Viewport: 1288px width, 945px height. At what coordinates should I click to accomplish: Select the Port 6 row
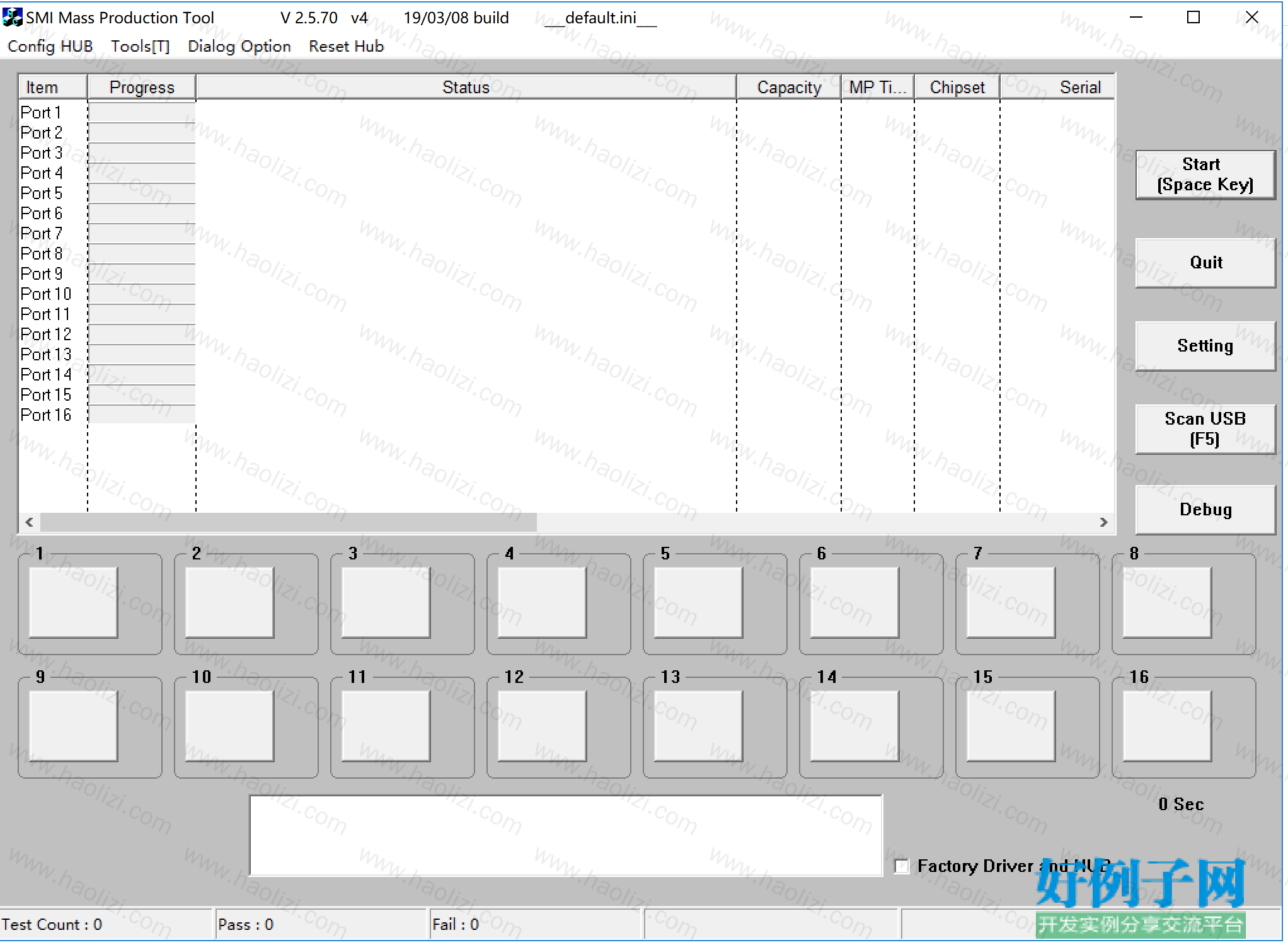(567, 213)
